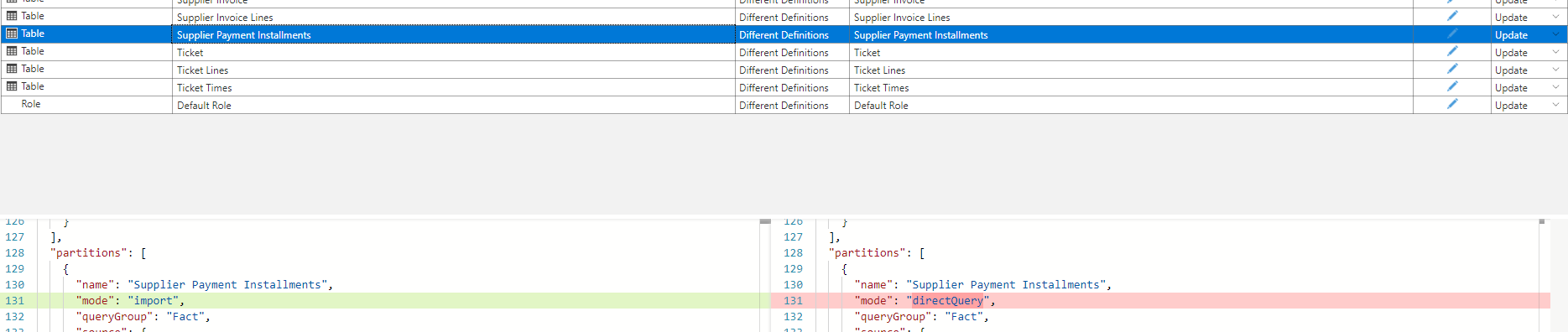
Task: Select target name cell Ticket Lines
Action: point(1131,70)
